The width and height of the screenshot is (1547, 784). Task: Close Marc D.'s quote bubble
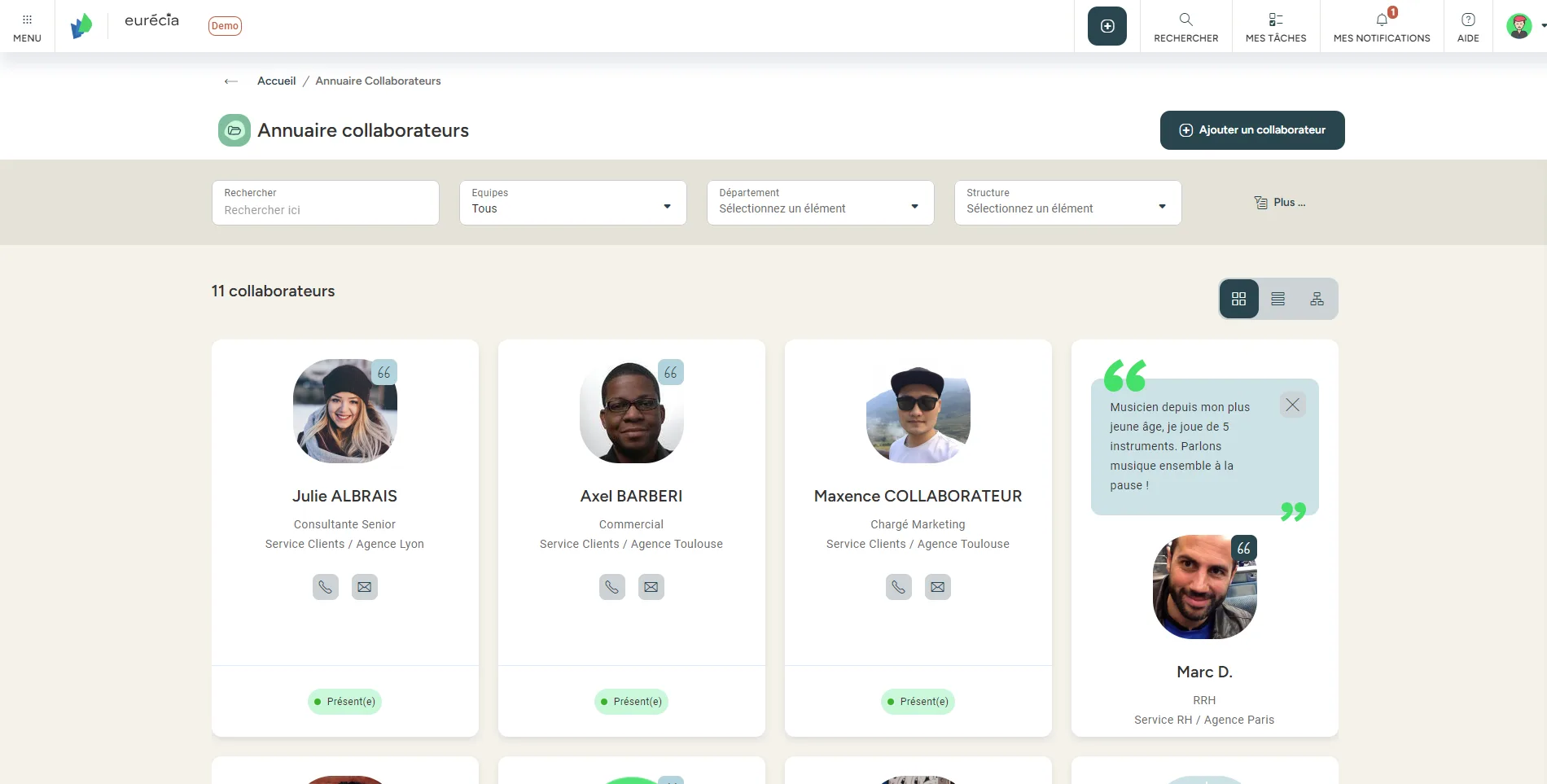point(1292,405)
